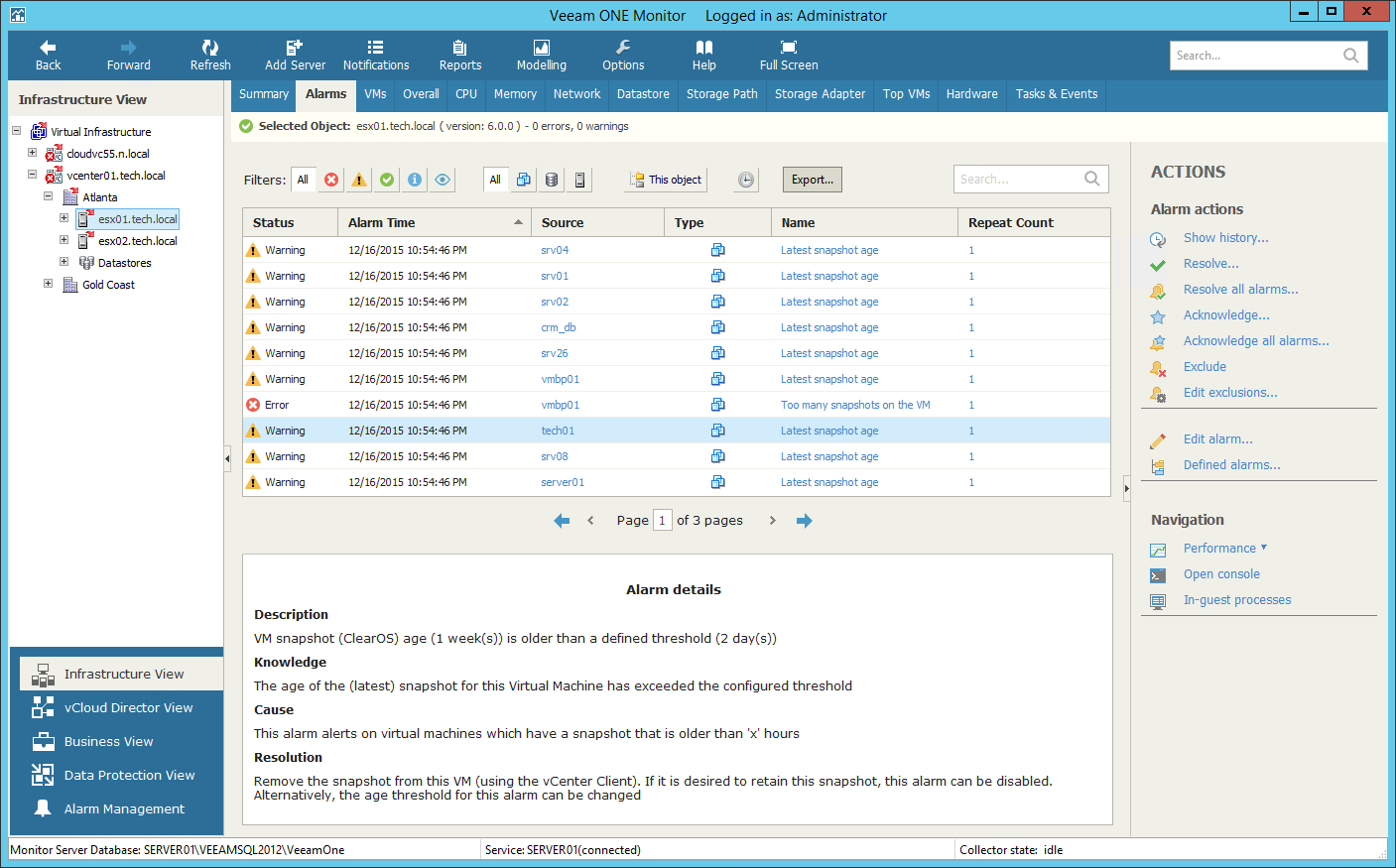Collapse the Atlanta datacenter node
The height and width of the screenshot is (868, 1396).
[x=48, y=195]
